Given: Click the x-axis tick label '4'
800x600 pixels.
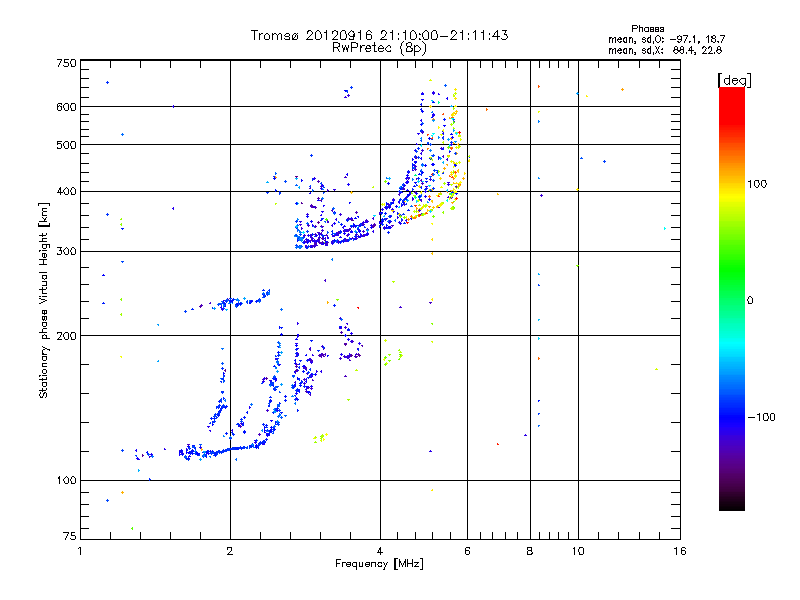Looking at the screenshot, I should point(380,551).
